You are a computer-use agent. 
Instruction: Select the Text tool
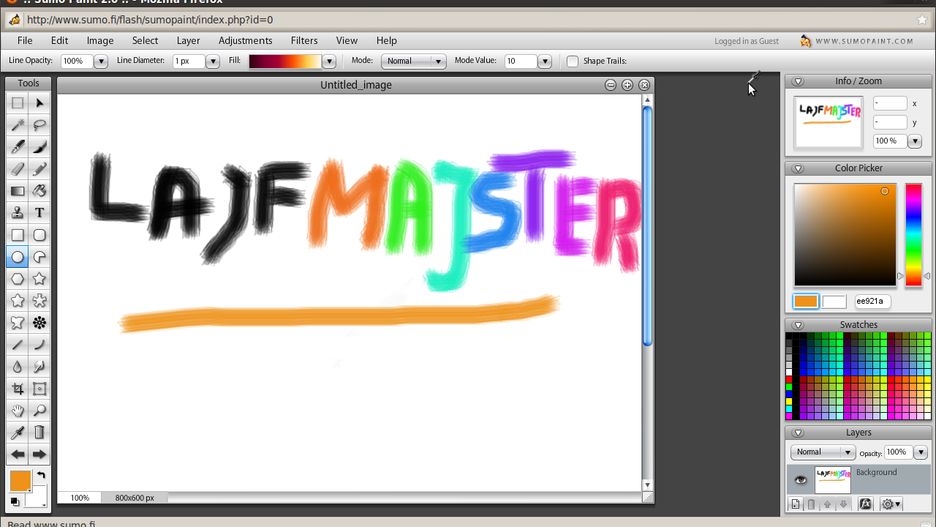[39, 213]
